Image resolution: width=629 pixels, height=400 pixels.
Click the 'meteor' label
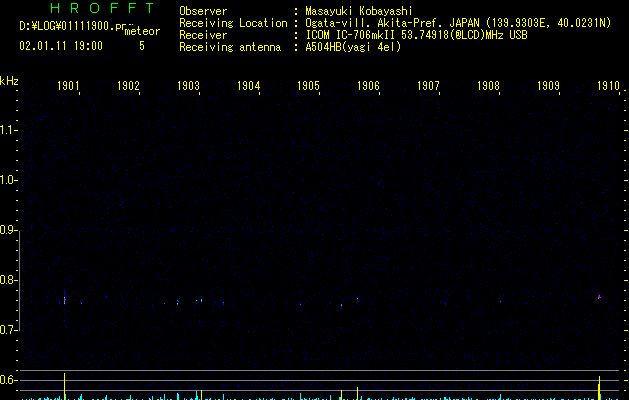(x=142, y=31)
